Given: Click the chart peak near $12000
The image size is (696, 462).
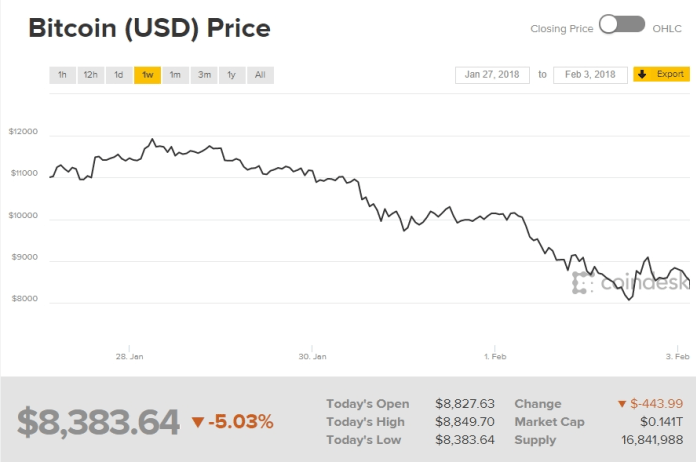Looking at the screenshot, I should click(152, 140).
